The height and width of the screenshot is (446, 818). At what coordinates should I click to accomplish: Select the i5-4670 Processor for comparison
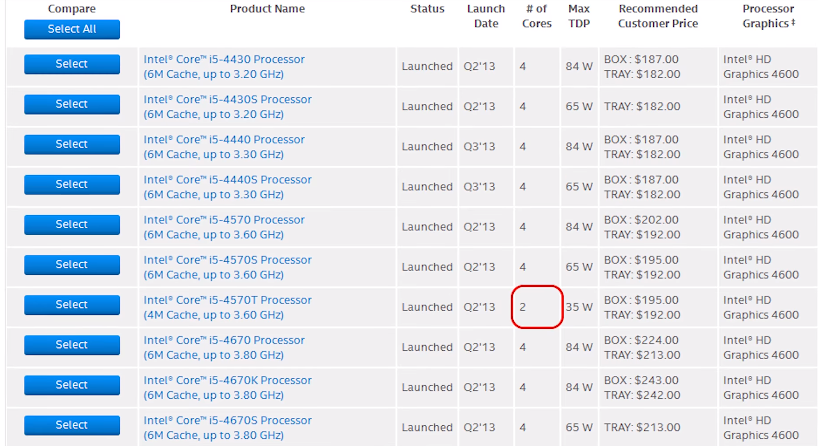(x=72, y=345)
